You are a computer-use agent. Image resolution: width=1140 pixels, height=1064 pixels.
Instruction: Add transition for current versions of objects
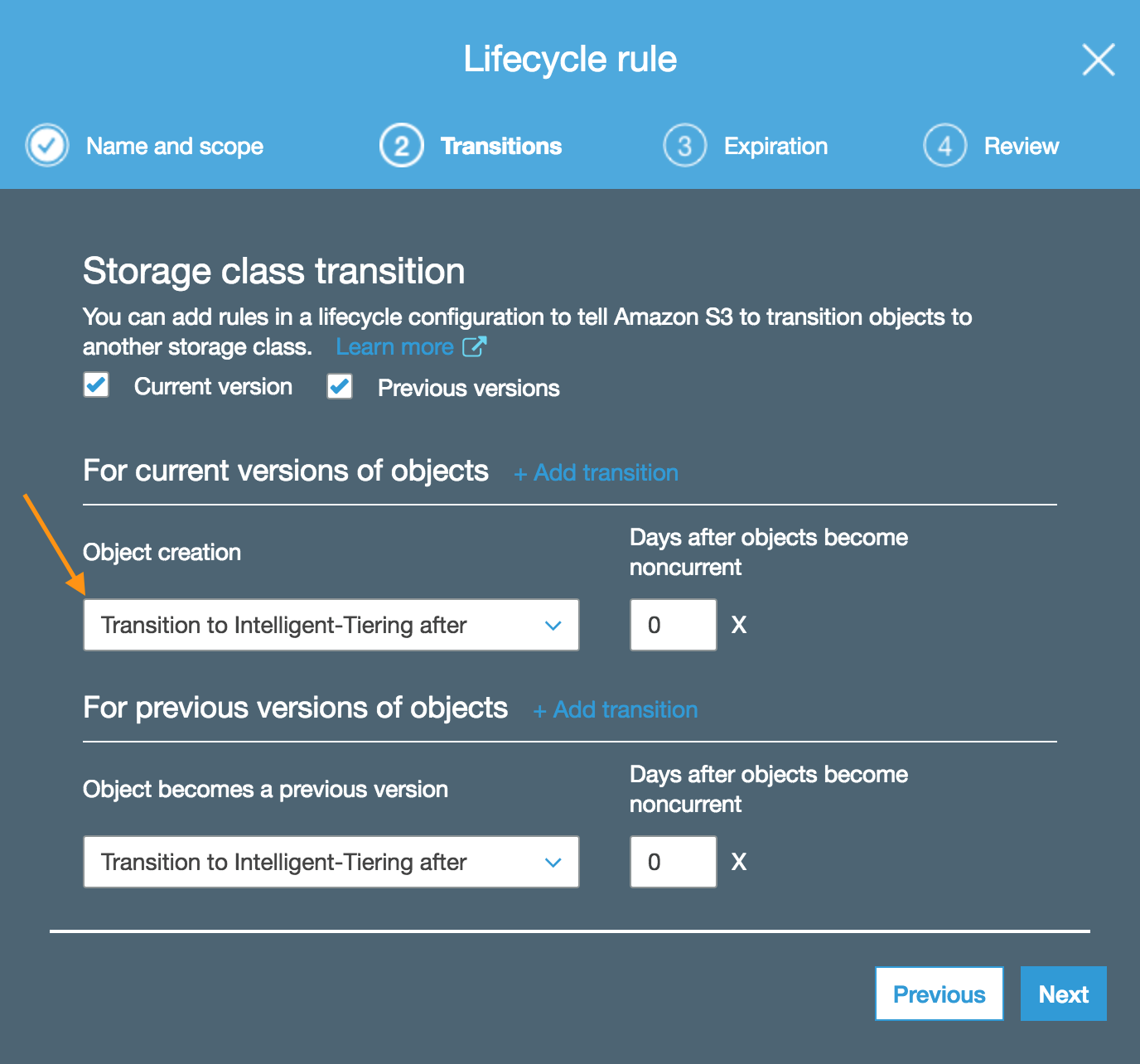pos(597,472)
